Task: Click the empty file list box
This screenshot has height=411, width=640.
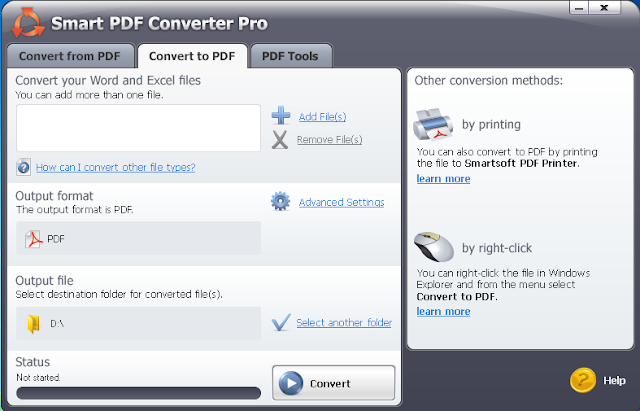Action: [x=138, y=128]
